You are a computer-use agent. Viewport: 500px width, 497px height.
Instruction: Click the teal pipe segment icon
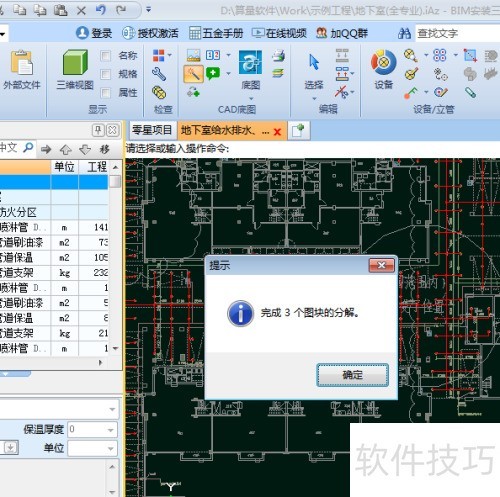[x=470, y=92]
